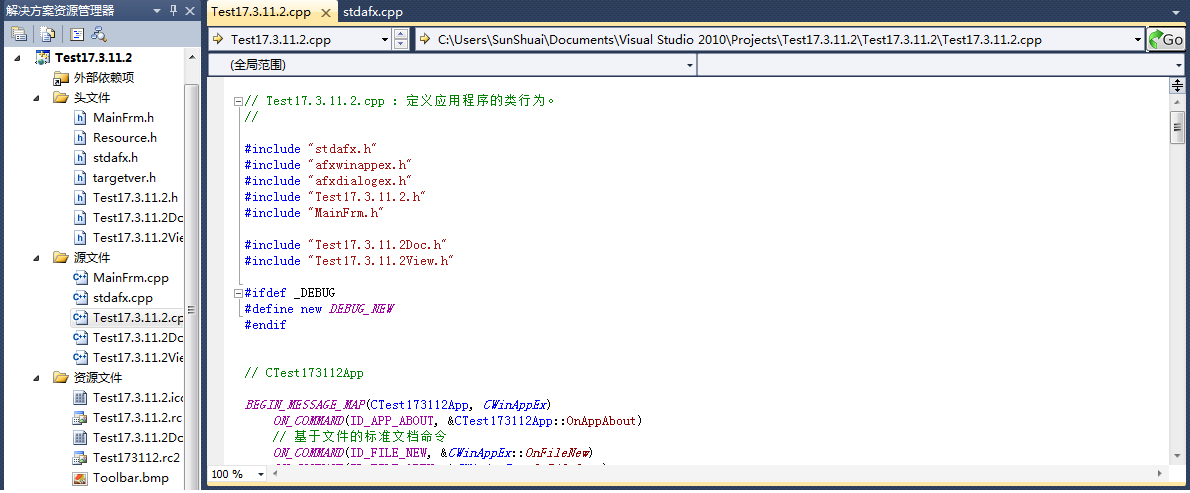
Task: Close the Solution Explorer panel
Action: [190, 11]
